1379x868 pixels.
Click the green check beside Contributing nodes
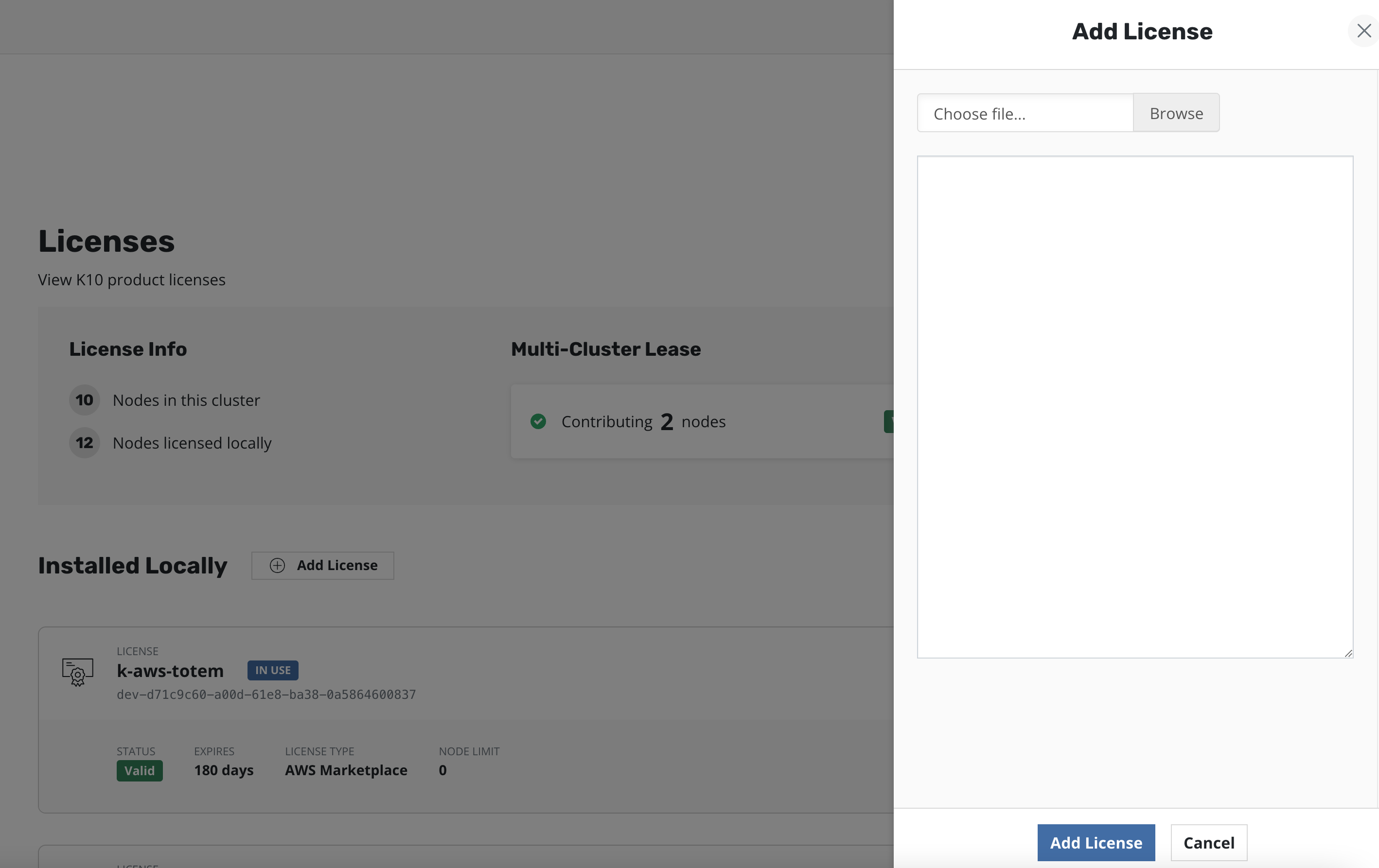(538, 421)
